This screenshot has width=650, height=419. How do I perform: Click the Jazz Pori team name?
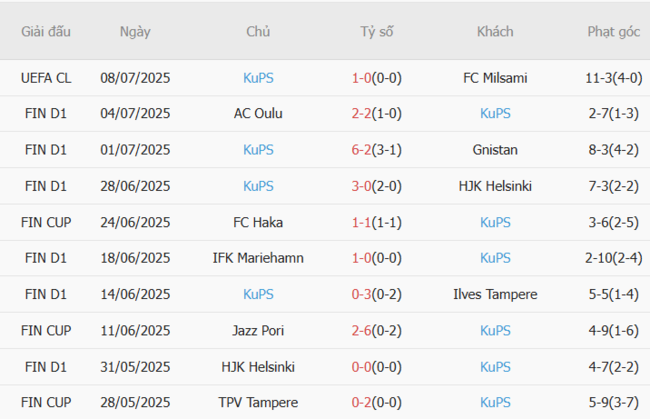click(258, 330)
